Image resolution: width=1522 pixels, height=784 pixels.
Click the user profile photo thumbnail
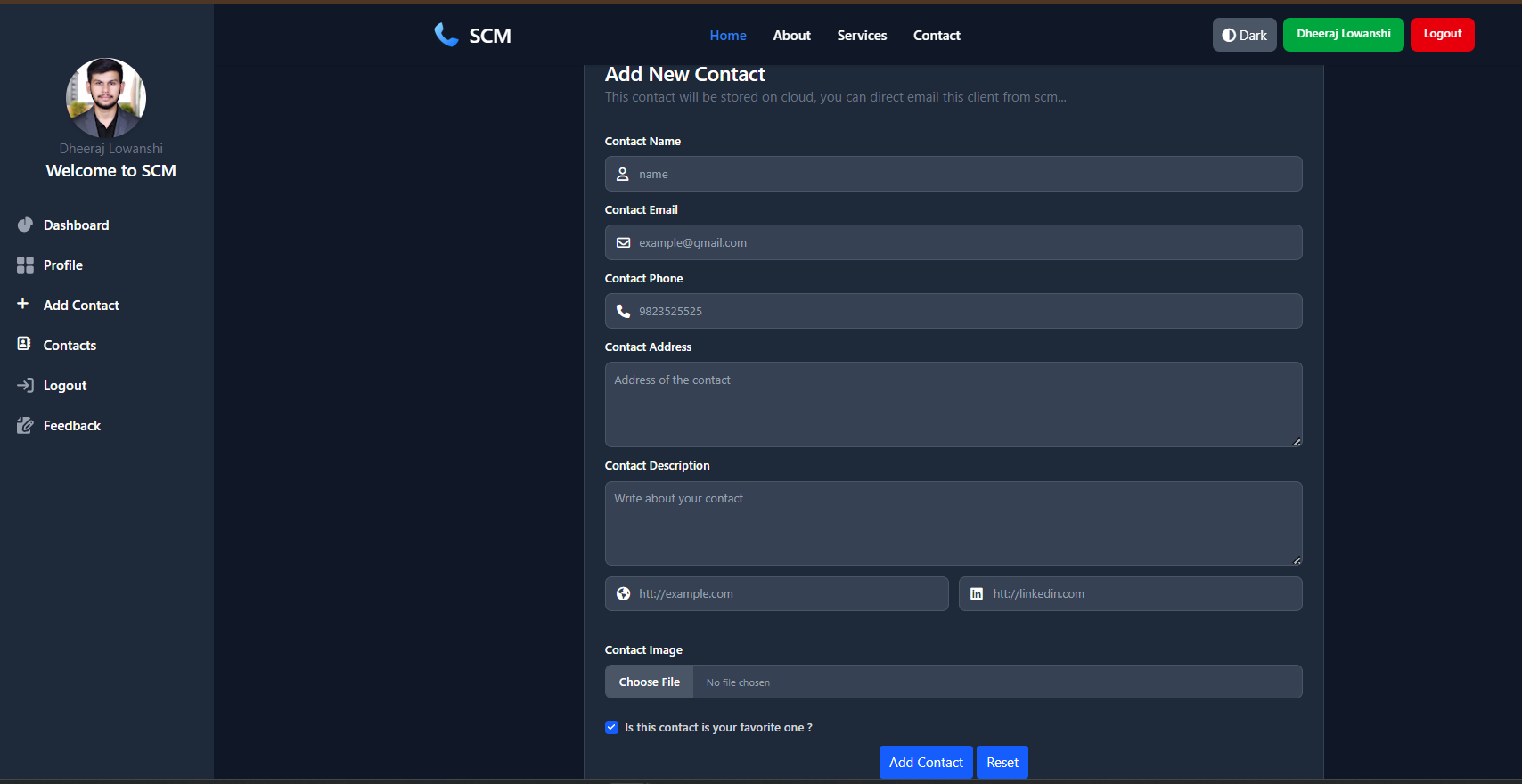pyautogui.click(x=106, y=98)
